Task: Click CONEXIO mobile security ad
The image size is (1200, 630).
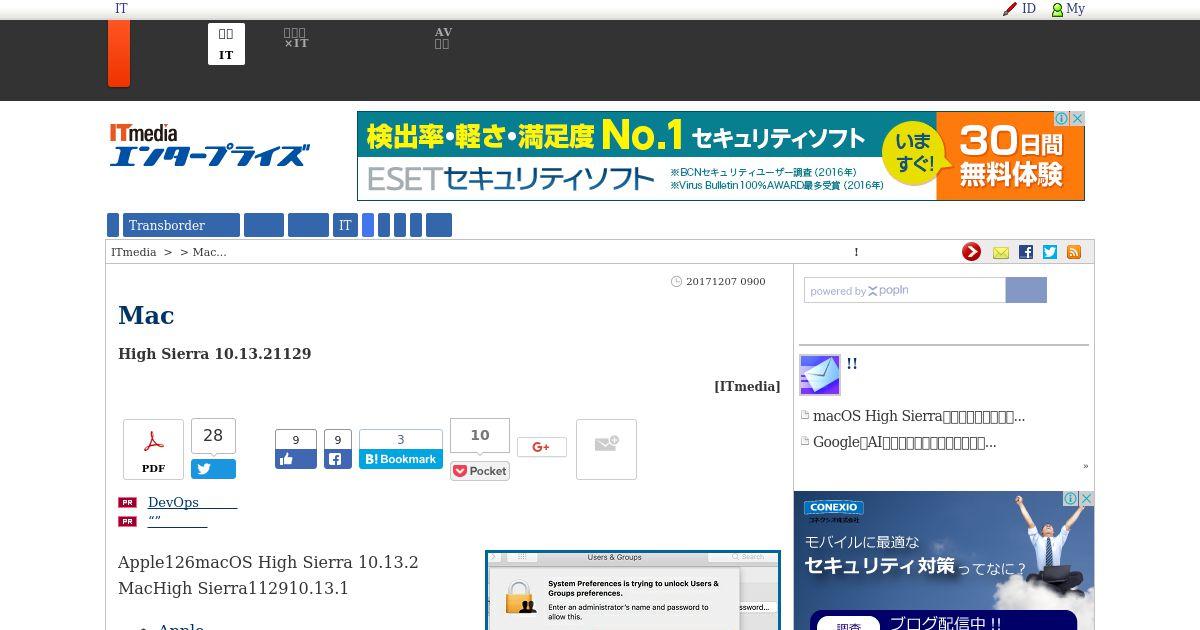Action: 944,560
